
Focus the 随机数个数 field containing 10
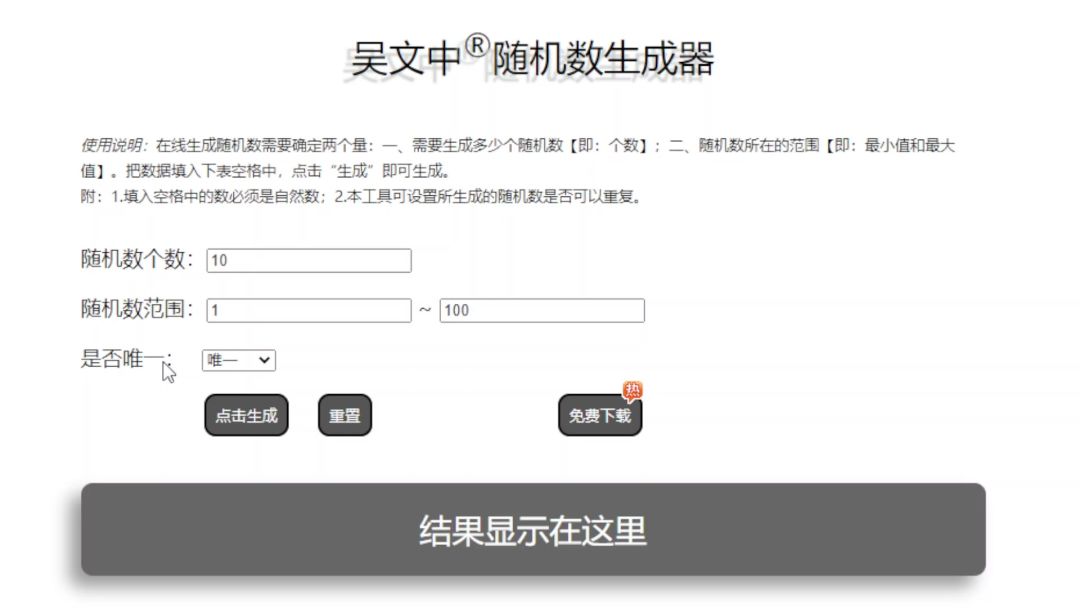[309, 260]
